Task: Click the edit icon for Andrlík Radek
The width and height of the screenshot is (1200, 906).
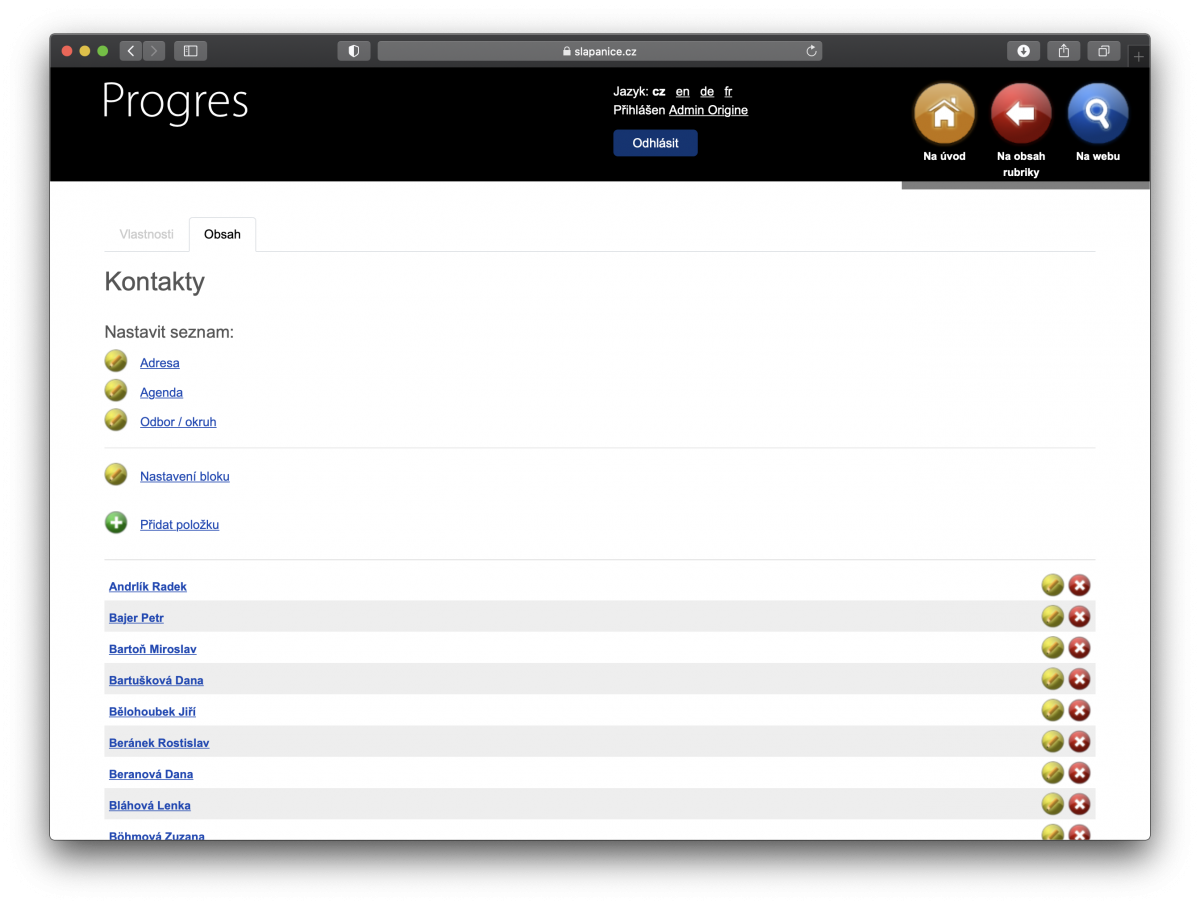Action: (1052, 585)
